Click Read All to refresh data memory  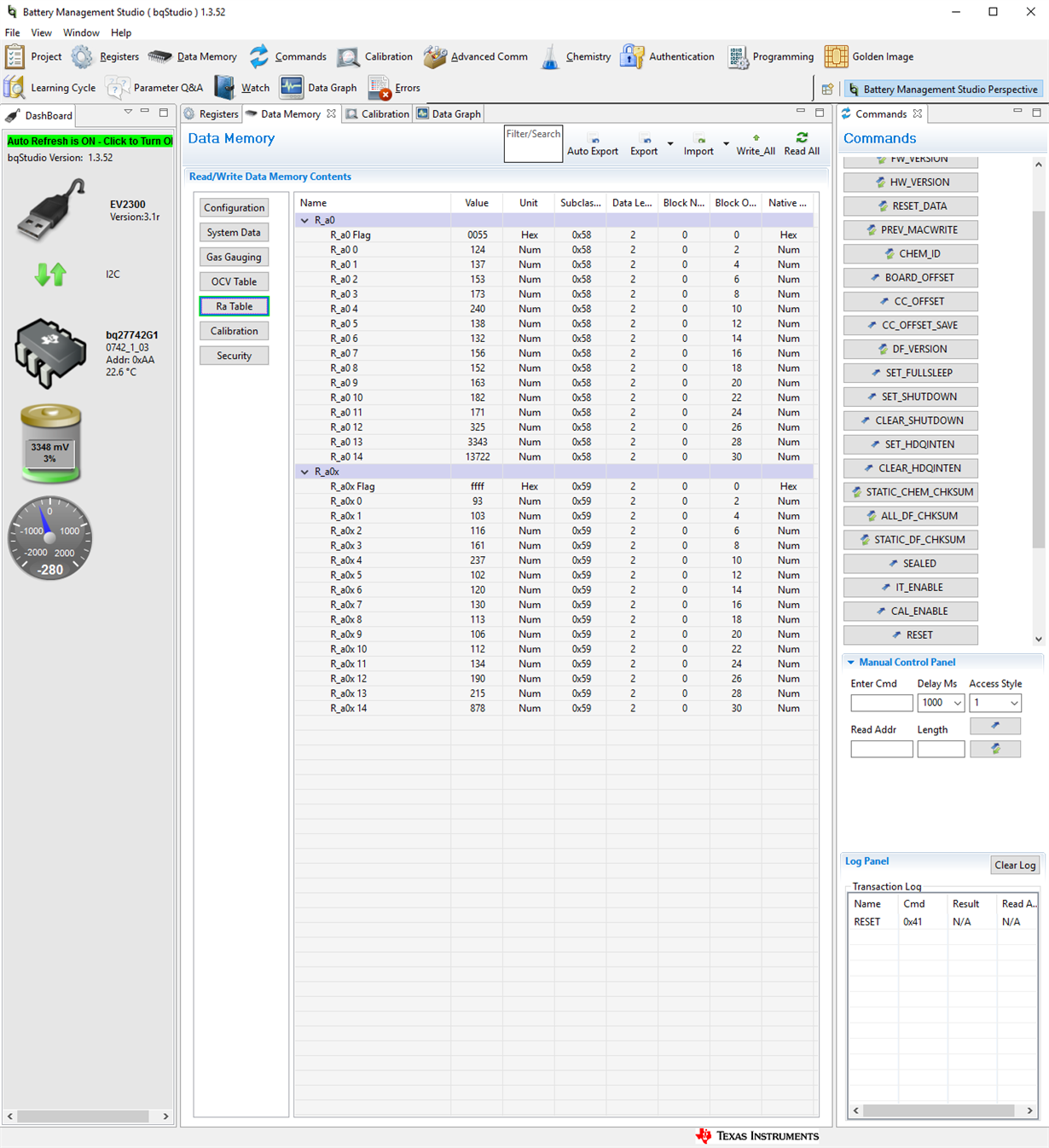[x=802, y=144]
